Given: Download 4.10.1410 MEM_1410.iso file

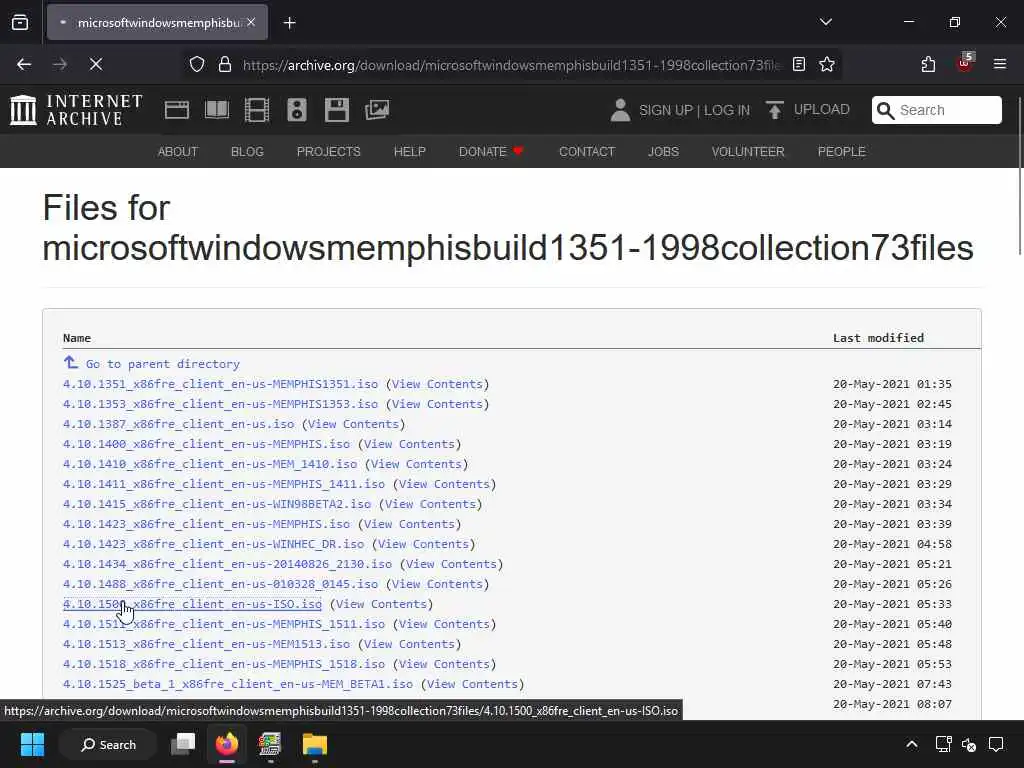Looking at the screenshot, I should pos(210,464).
